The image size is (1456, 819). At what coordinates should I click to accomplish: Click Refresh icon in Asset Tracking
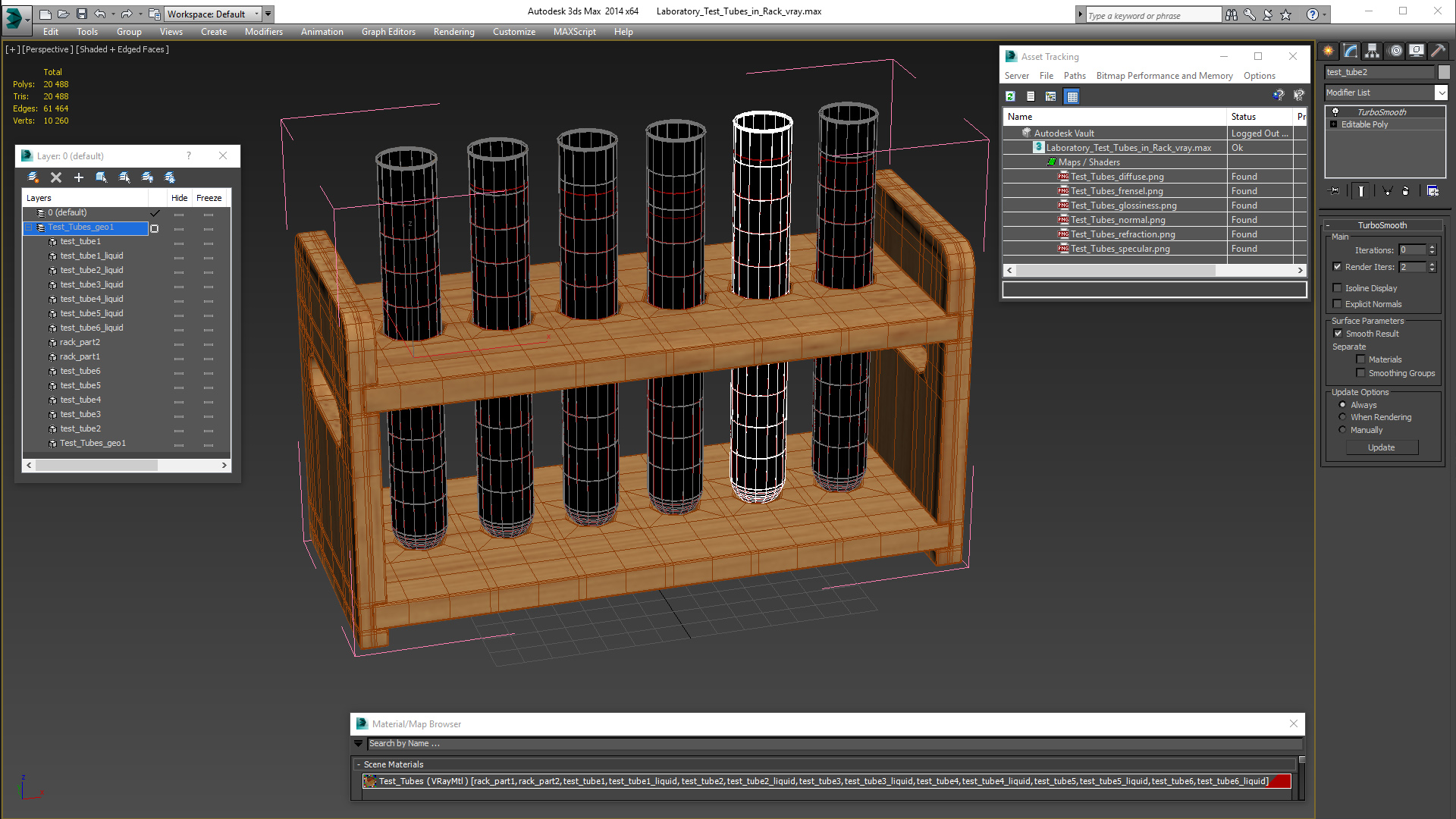pyautogui.click(x=1010, y=96)
